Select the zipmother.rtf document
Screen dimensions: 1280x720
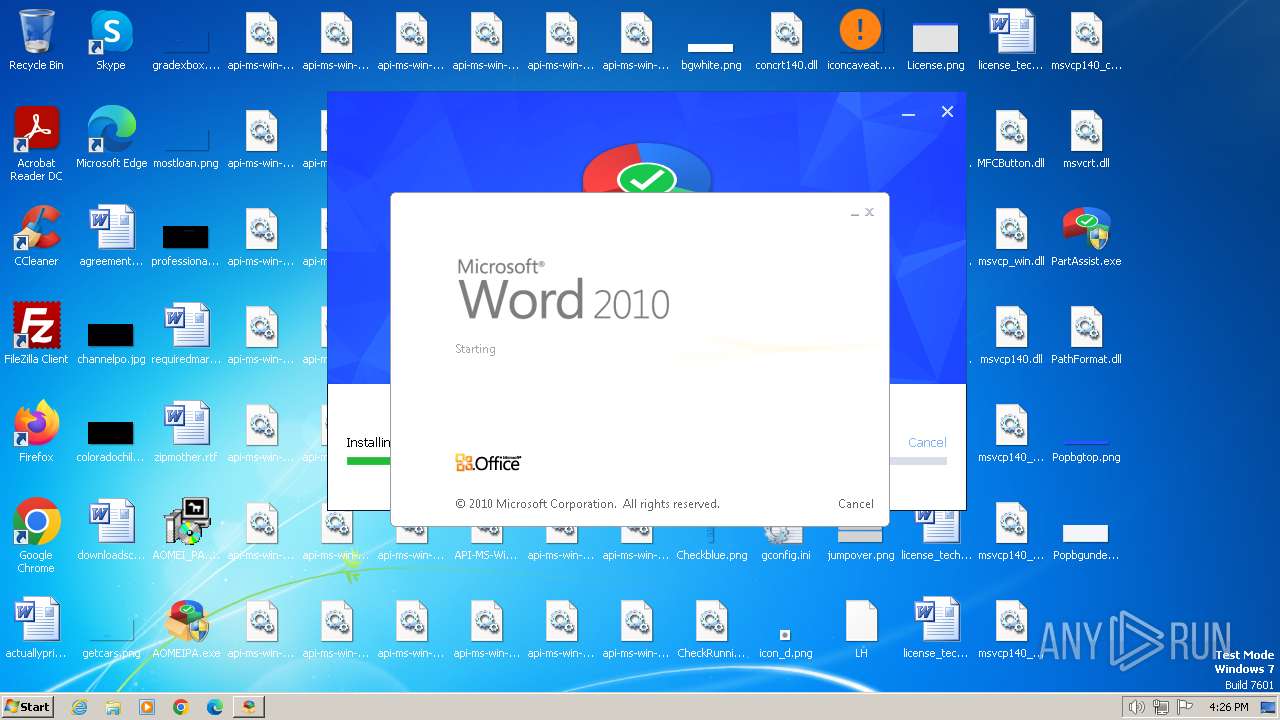186,432
